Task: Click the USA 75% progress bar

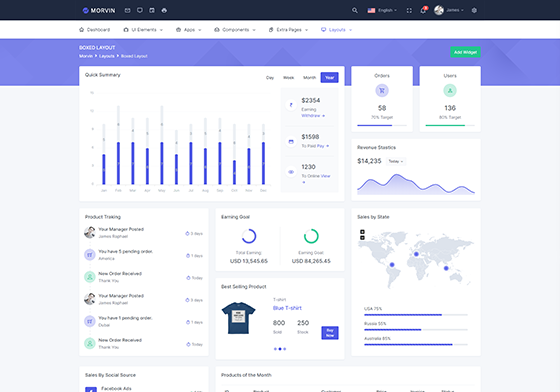Action: tap(416, 315)
